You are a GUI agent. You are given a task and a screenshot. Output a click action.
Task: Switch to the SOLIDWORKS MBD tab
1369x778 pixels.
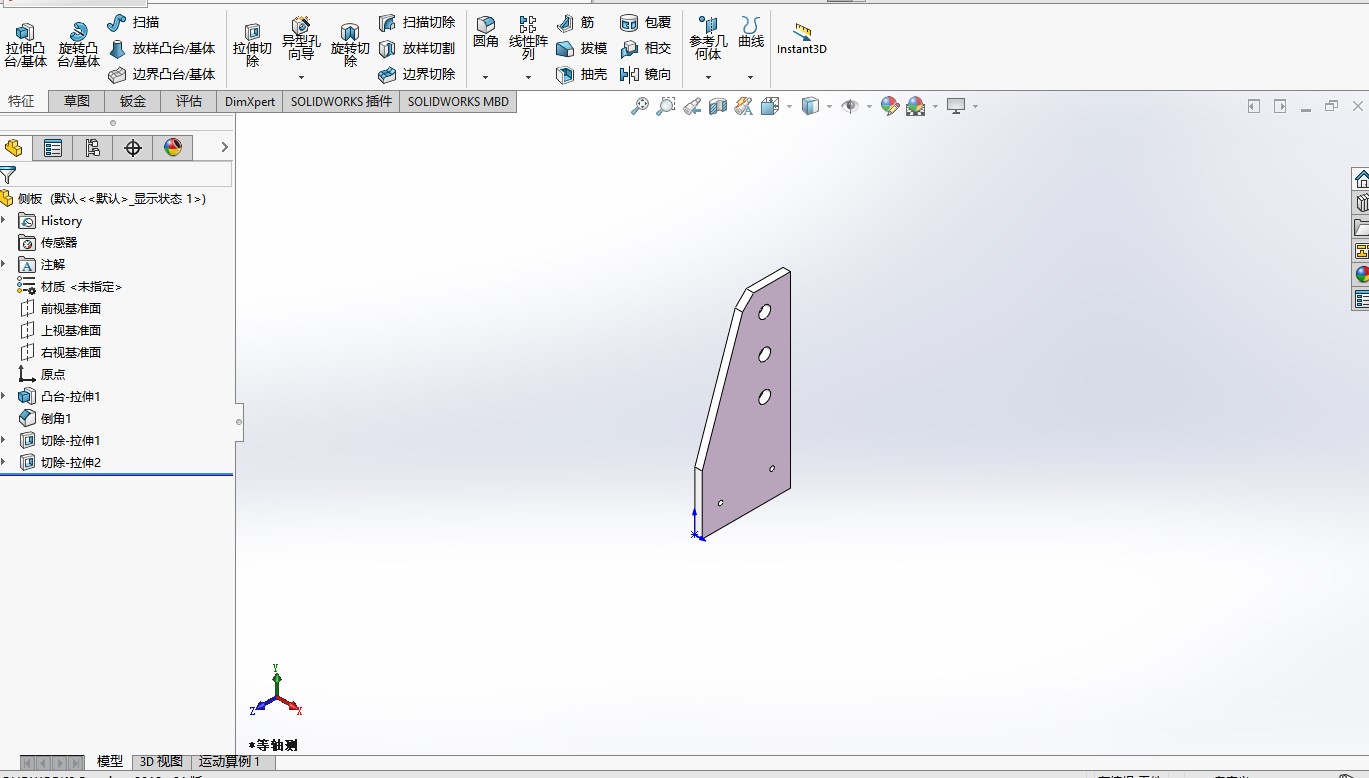pyautogui.click(x=458, y=101)
